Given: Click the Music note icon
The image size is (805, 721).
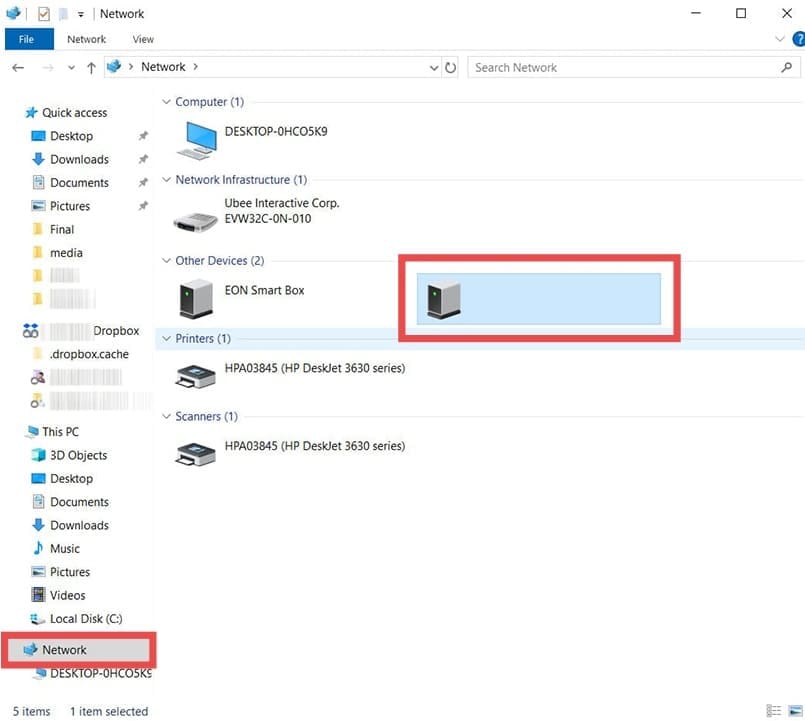Looking at the screenshot, I should [x=38, y=548].
